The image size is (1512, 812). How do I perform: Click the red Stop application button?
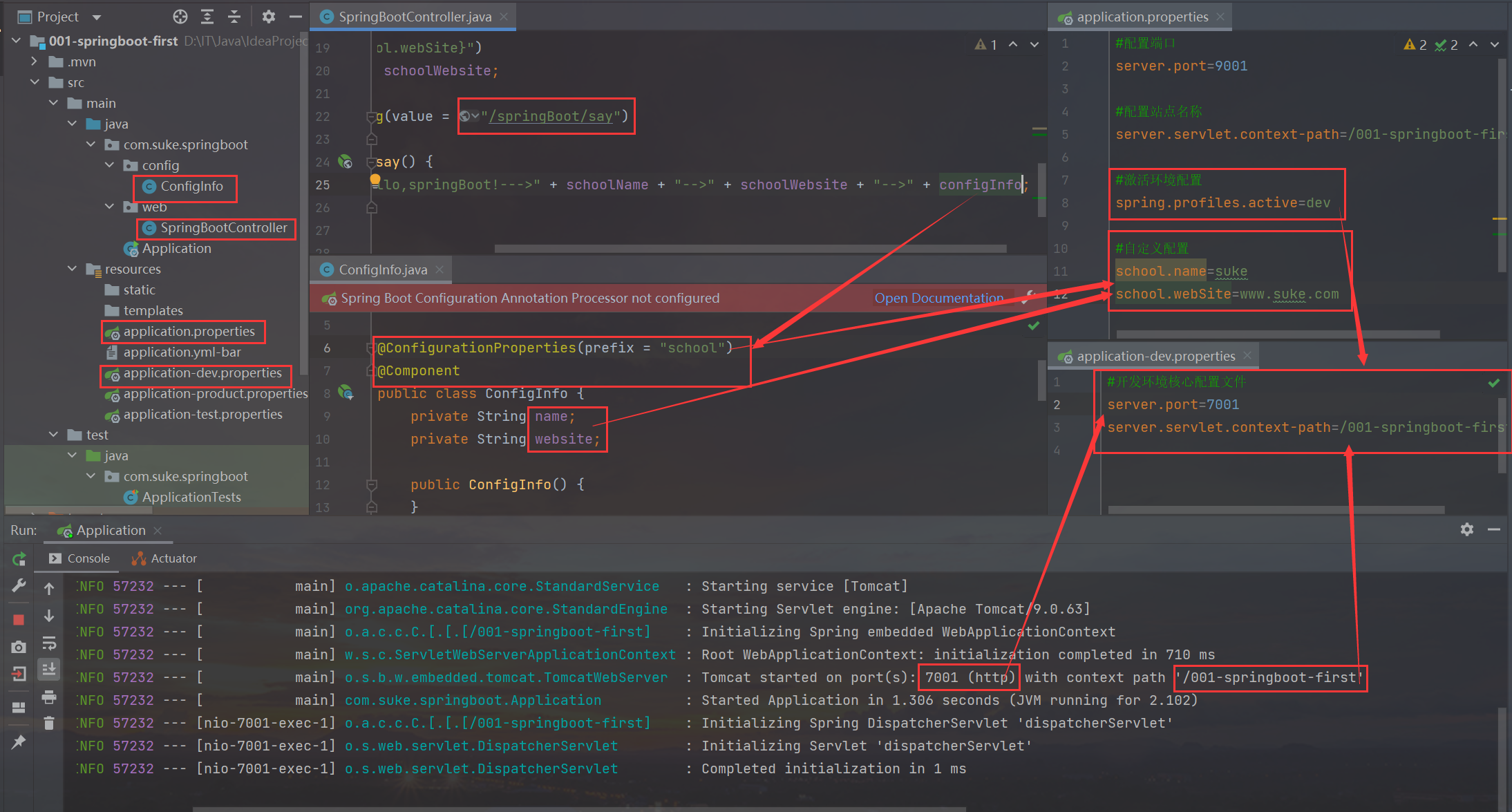tap(19, 619)
